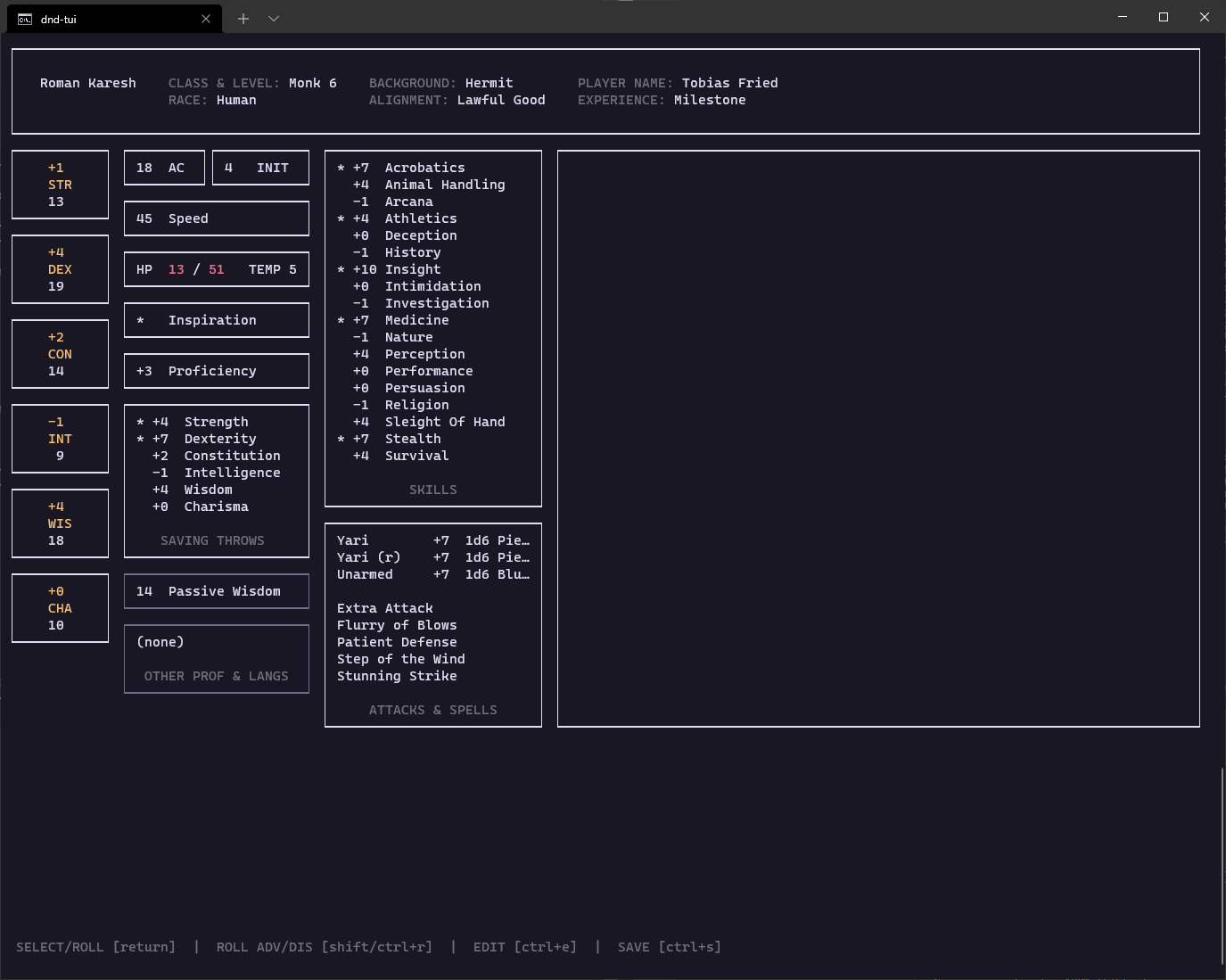The width and height of the screenshot is (1226, 980).
Task: Roll the Animal Handling skill
Action: click(432, 185)
